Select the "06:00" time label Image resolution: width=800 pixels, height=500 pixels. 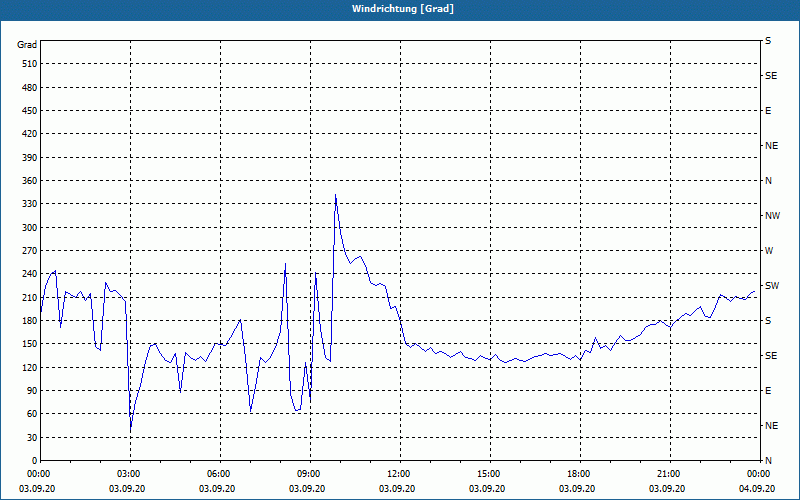pos(217,473)
